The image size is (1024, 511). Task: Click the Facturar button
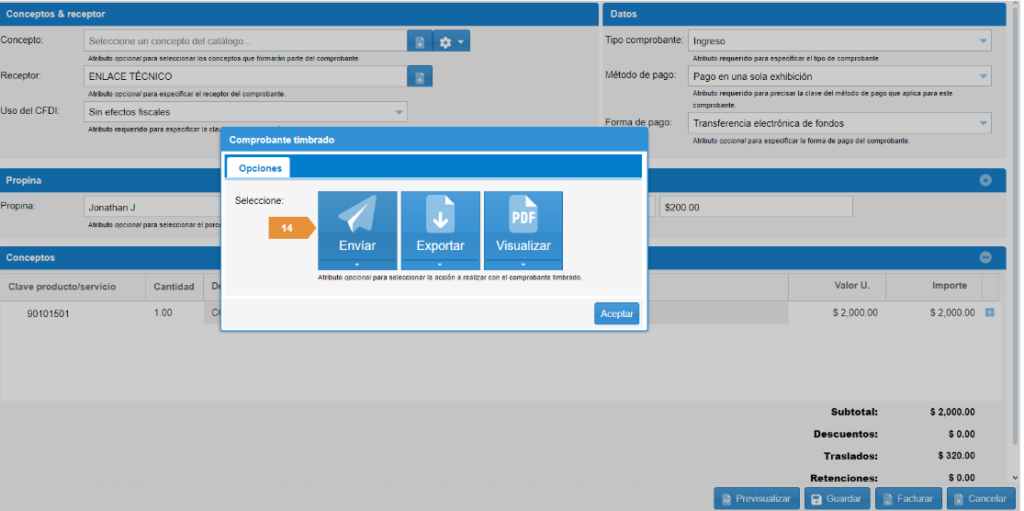(x=908, y=498)
